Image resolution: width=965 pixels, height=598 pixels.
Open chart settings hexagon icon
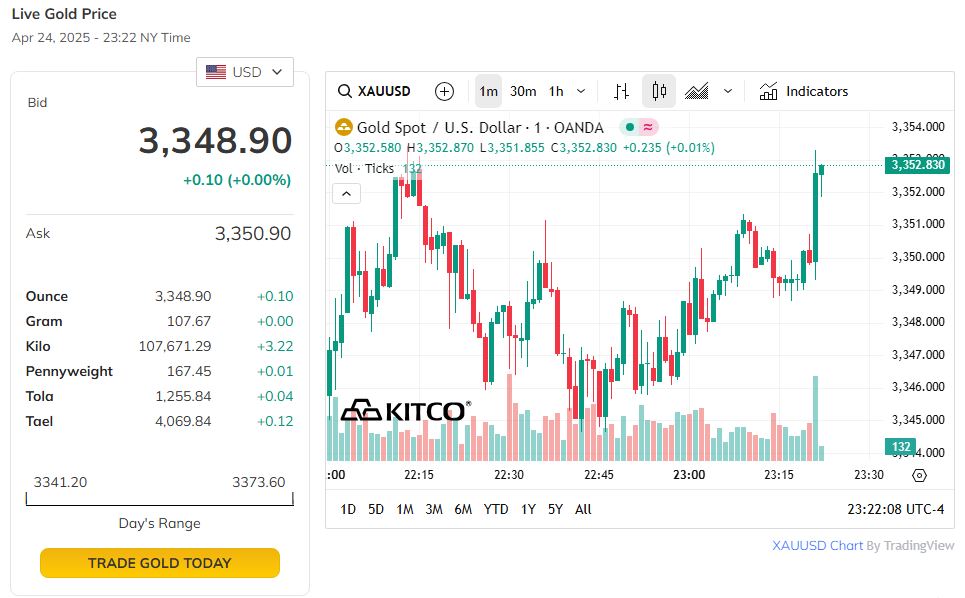[x=920, y=475]
